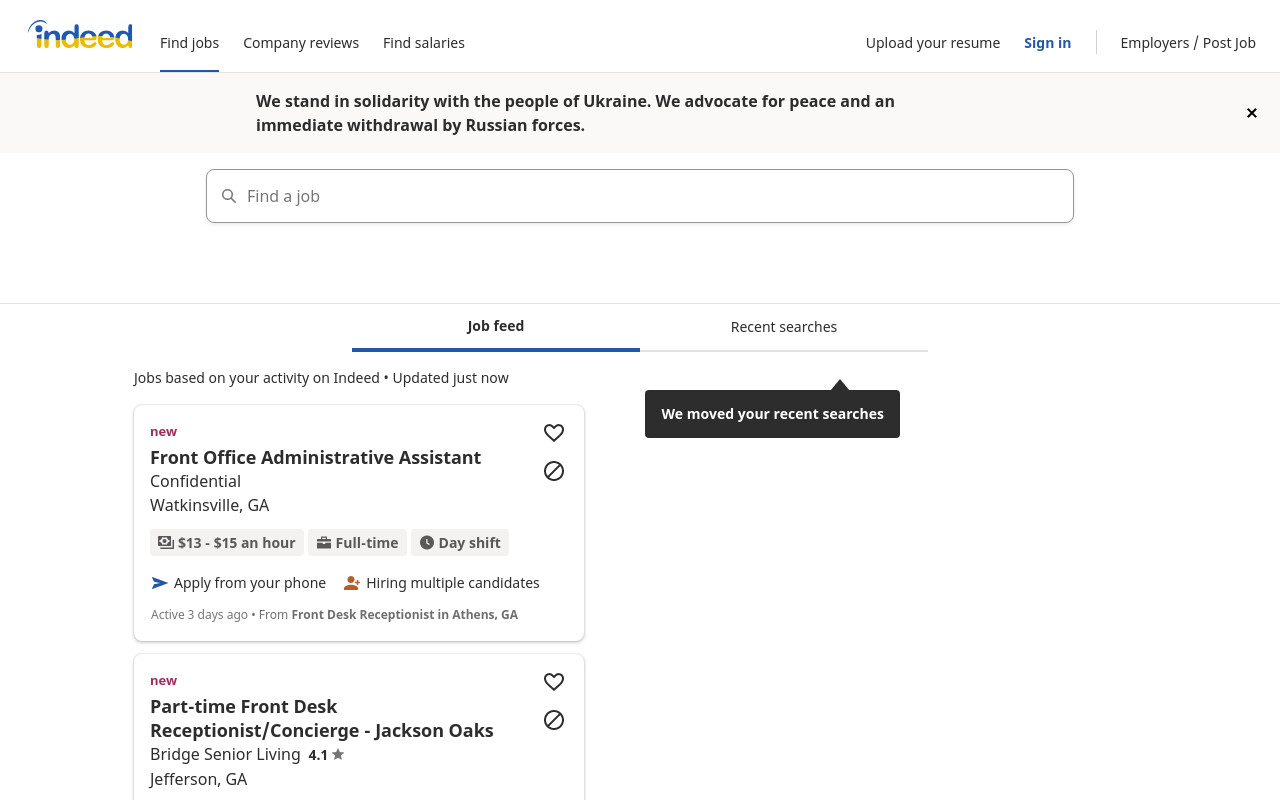Open the Find jobs tab
Image resolution: width=1280 pixels, height=800 pixels.
coord(189,43)
